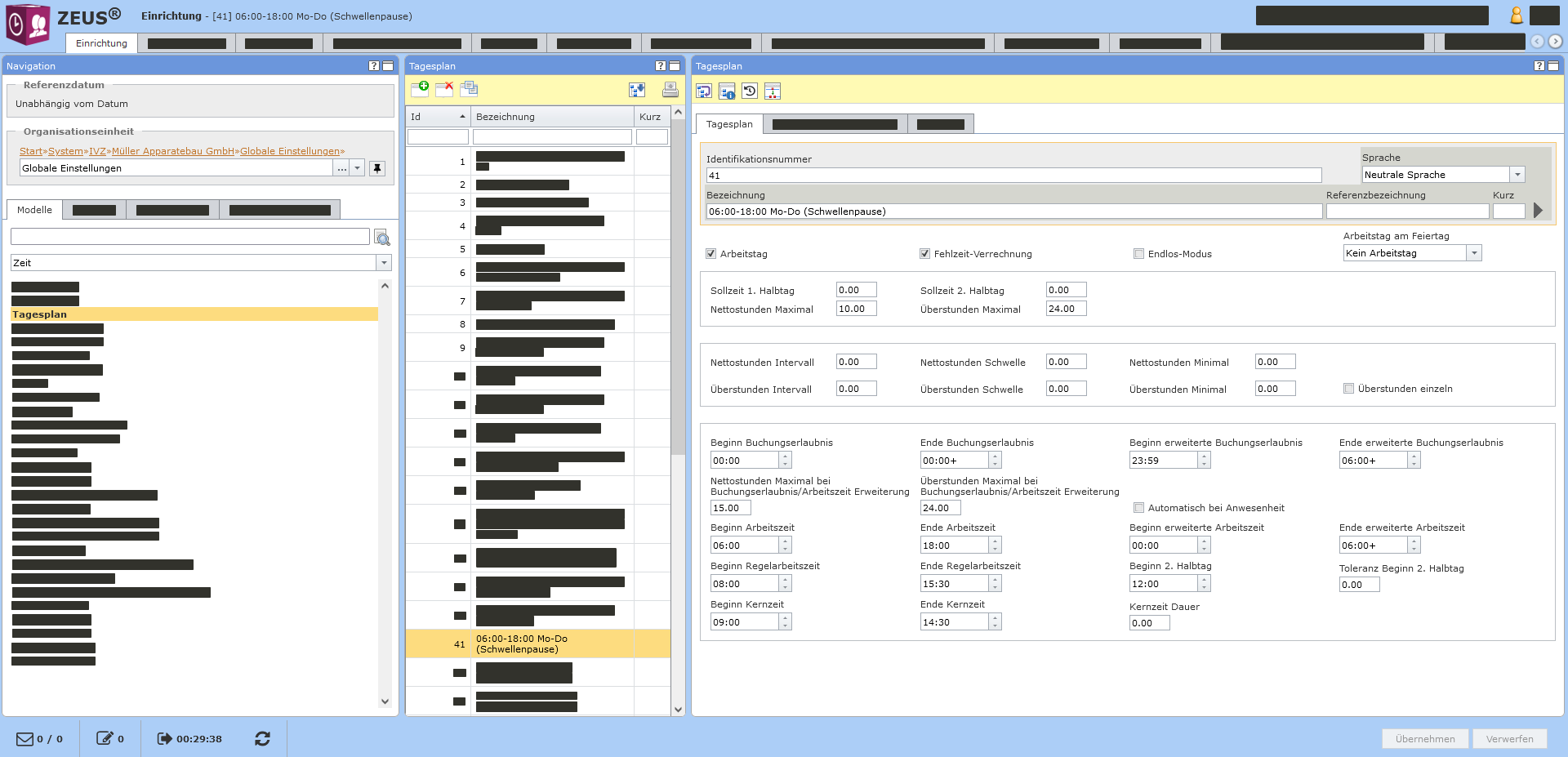1568x757 pixels.
Task: Click the Nettostunden Maximal input field
Action: click(x=856, y=309)
